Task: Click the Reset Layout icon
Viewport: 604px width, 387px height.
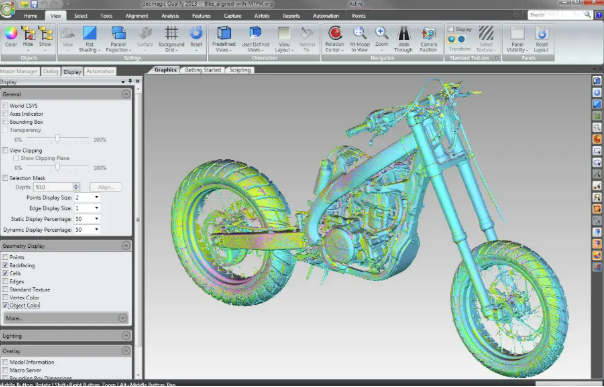Action: (541, 33)
